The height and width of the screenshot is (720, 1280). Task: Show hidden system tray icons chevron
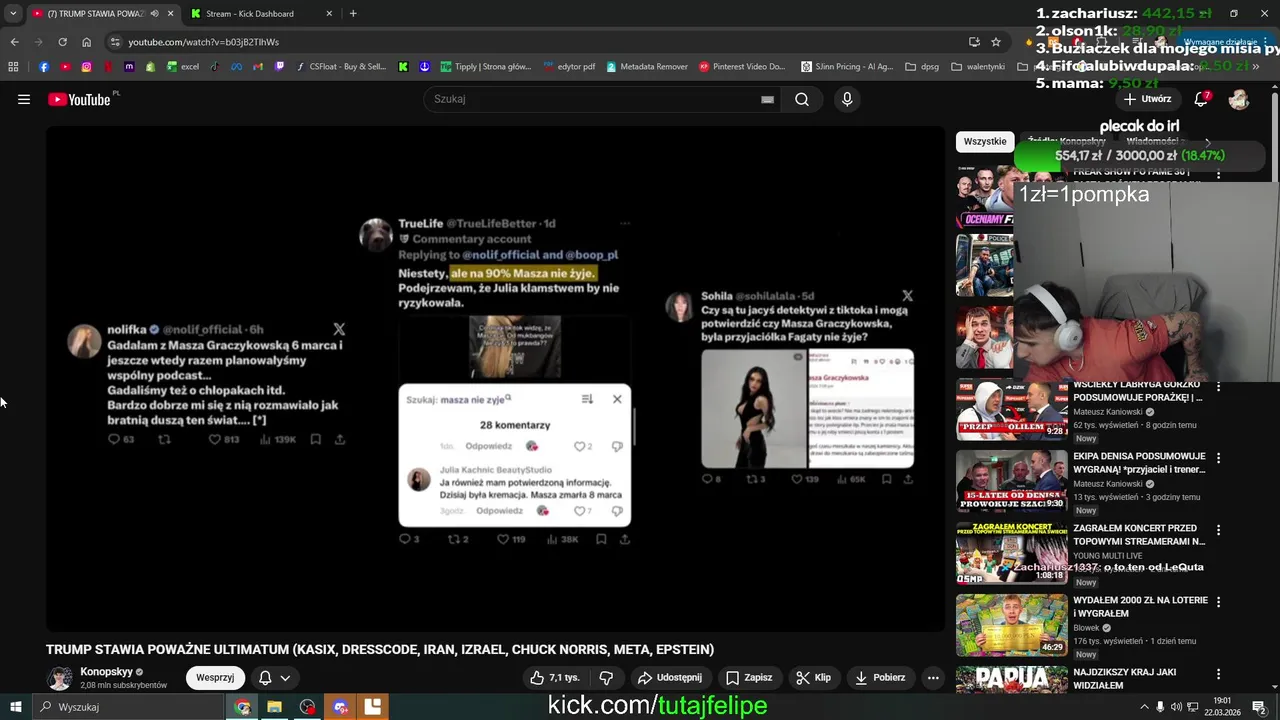1145,707
